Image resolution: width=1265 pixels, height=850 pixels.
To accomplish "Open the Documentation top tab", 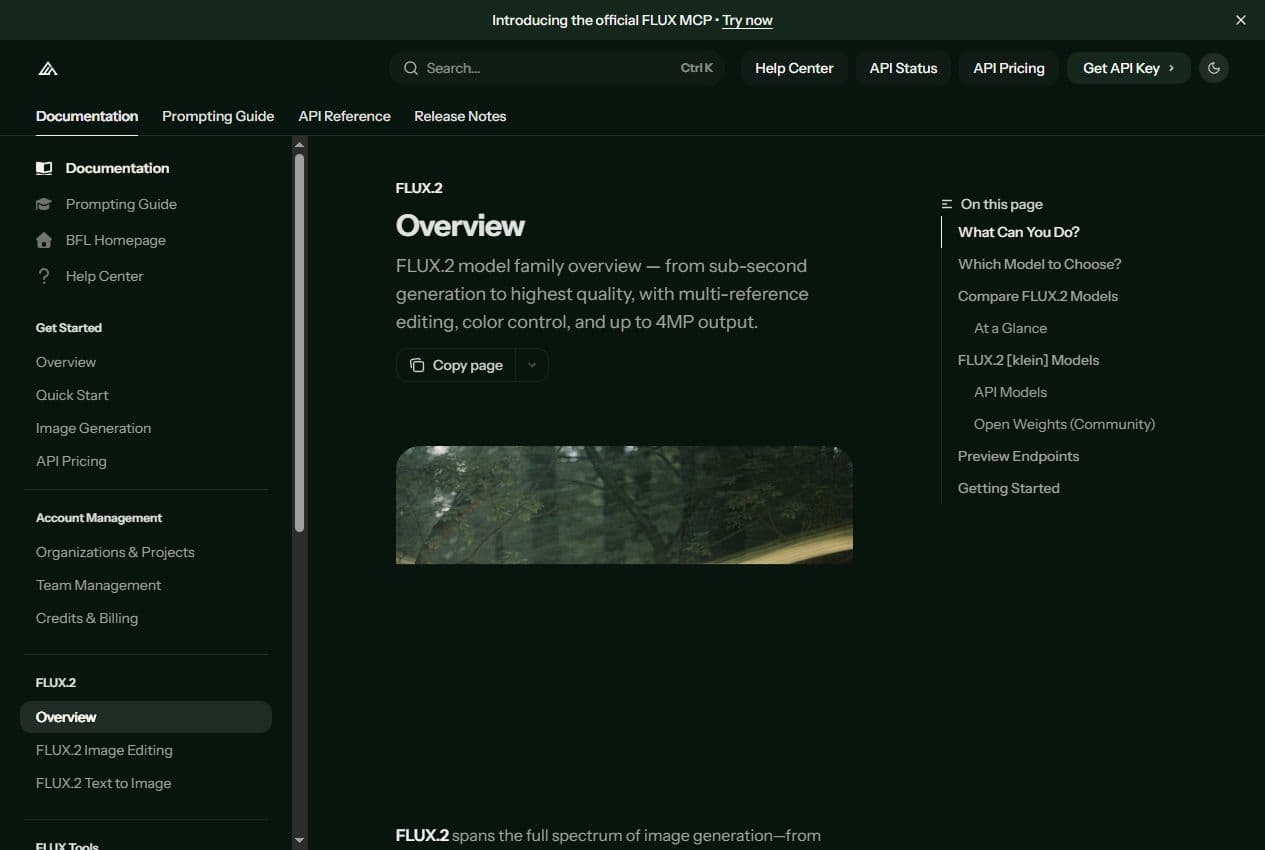I will coord(87,116).
